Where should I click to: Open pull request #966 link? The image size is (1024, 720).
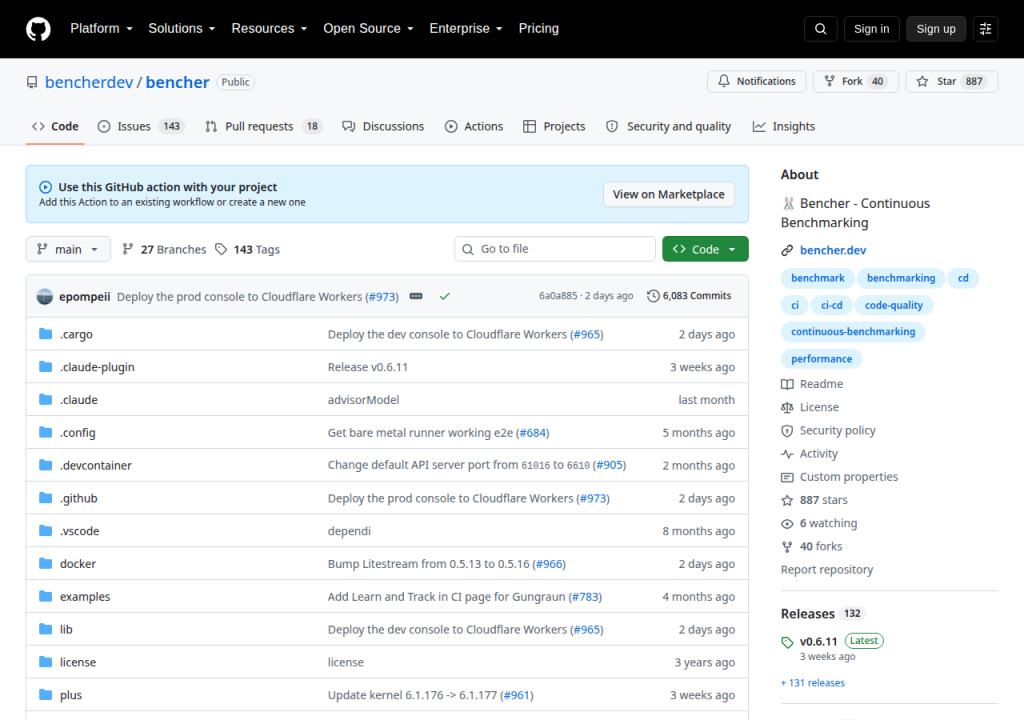(550, 564)
